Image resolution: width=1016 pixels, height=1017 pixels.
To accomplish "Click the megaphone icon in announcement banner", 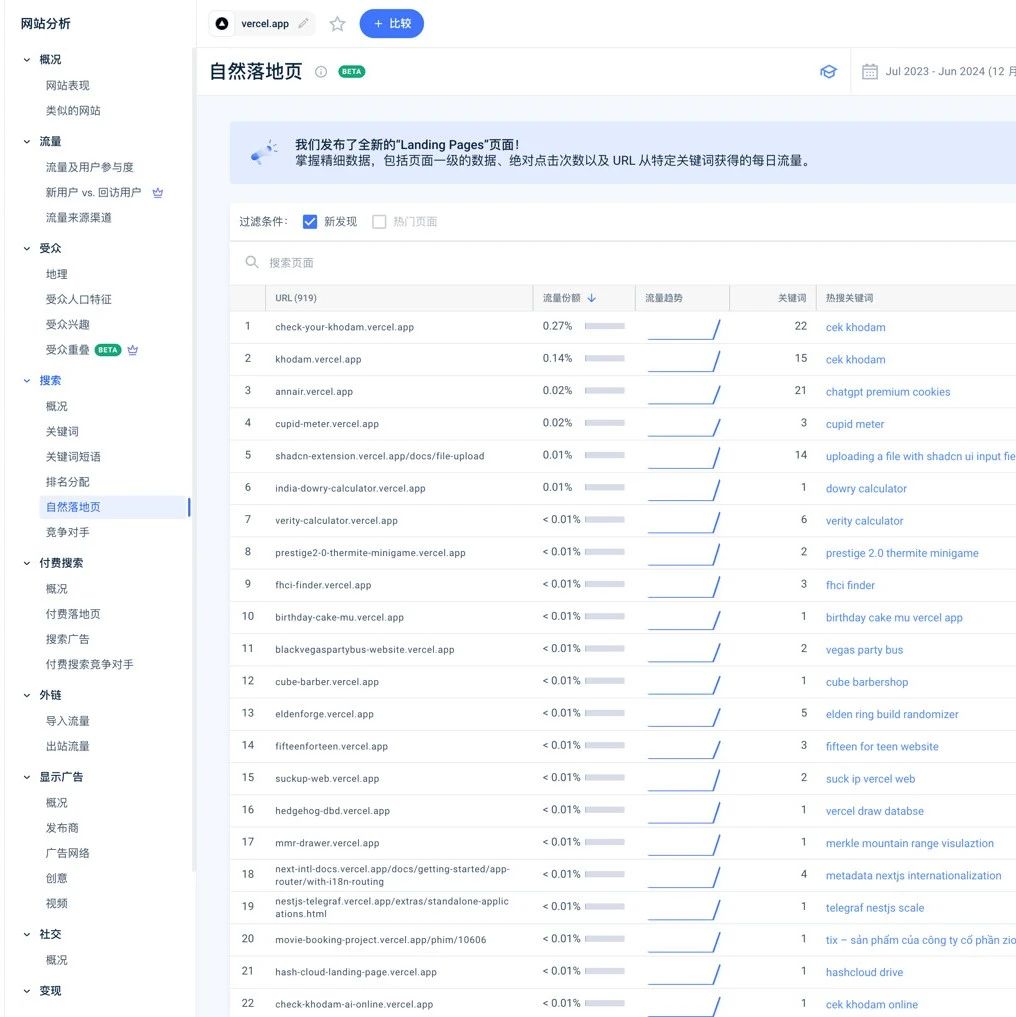I will tap(264, 152).
